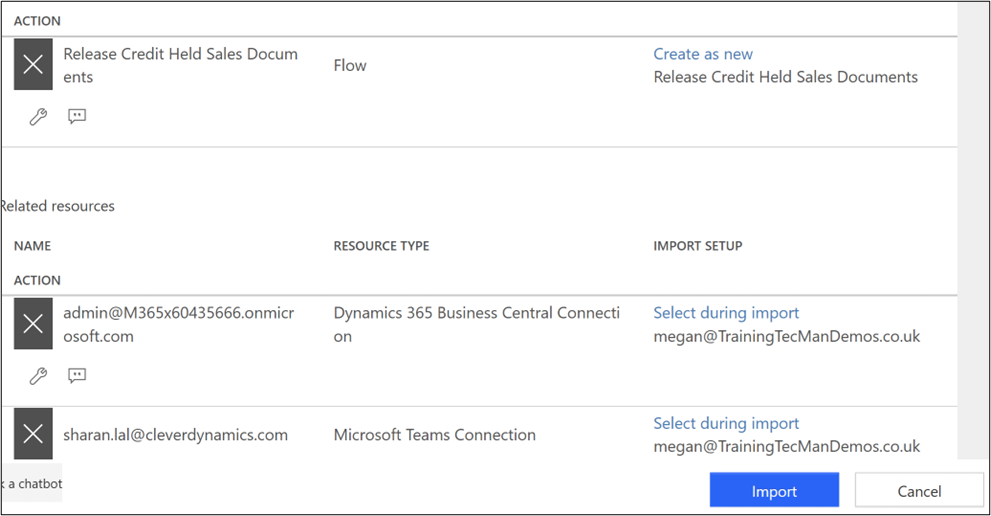This screenshot has height=516, width=991.
Task: Click the RESOURCE TYPE column header
Action: click(381, 246)
